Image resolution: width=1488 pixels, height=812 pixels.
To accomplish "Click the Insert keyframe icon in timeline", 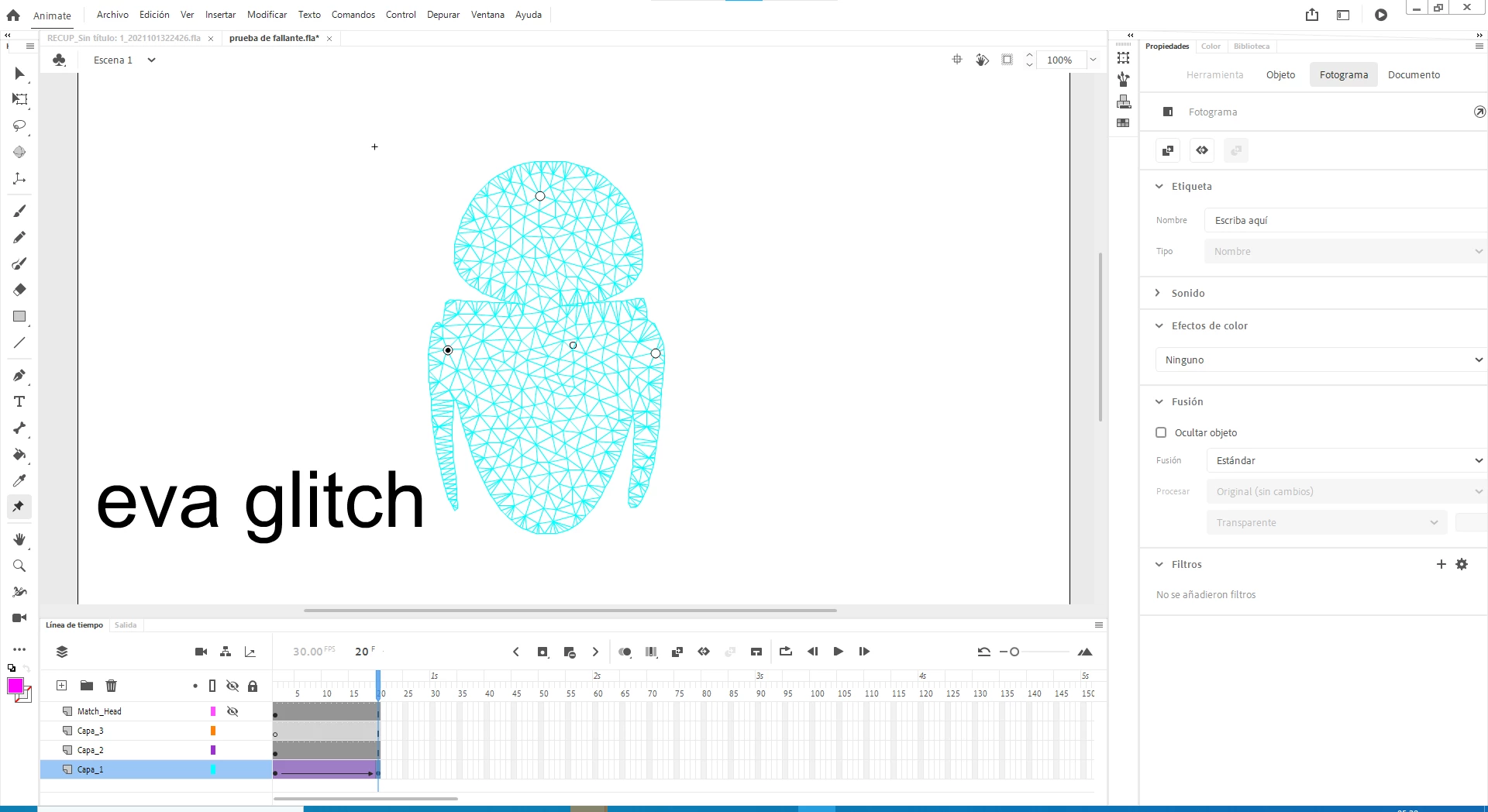I will (543, 652).
